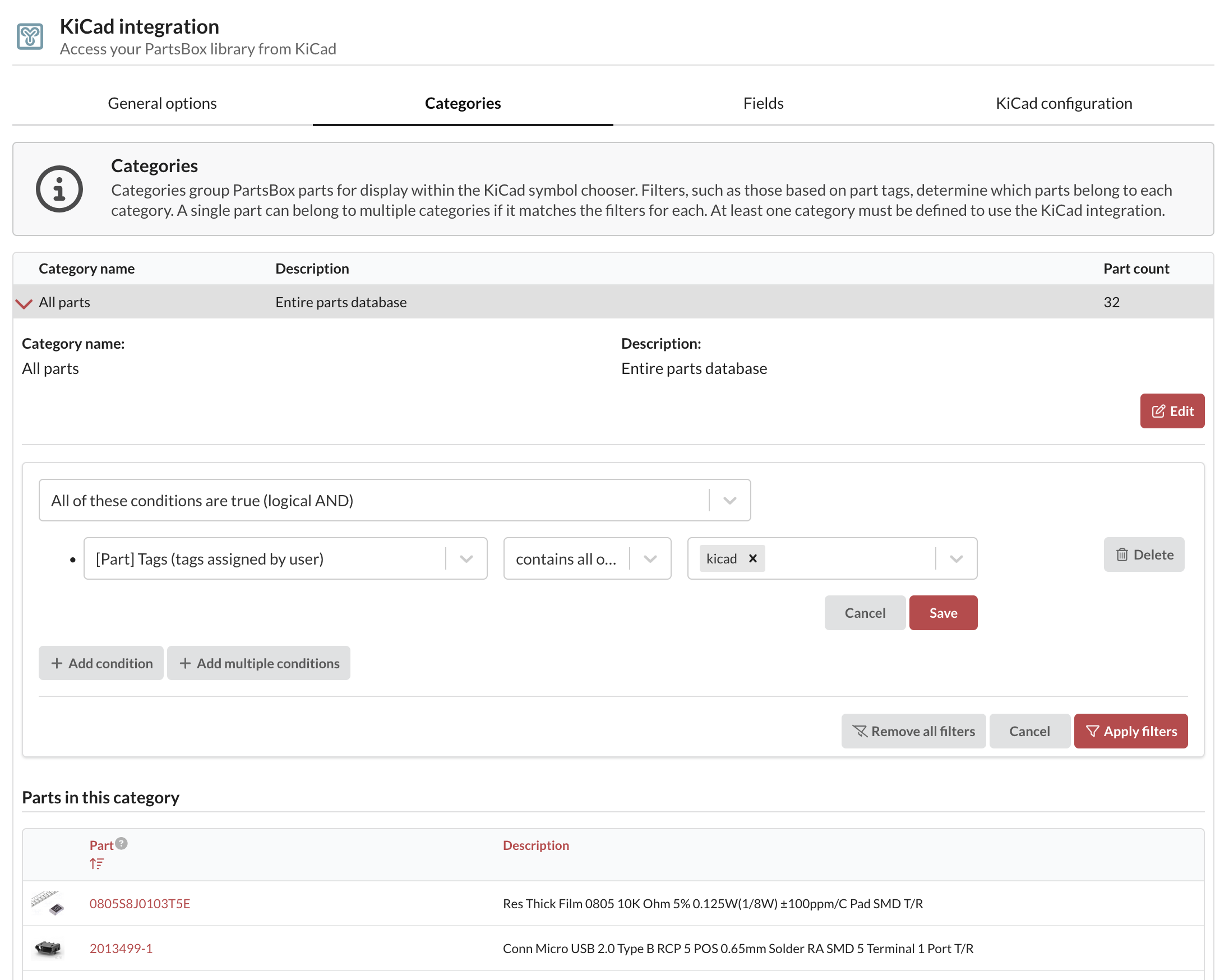Go to the KiCad configuration tab
The image size is (1229, 980).
[x=1064, y=103]
